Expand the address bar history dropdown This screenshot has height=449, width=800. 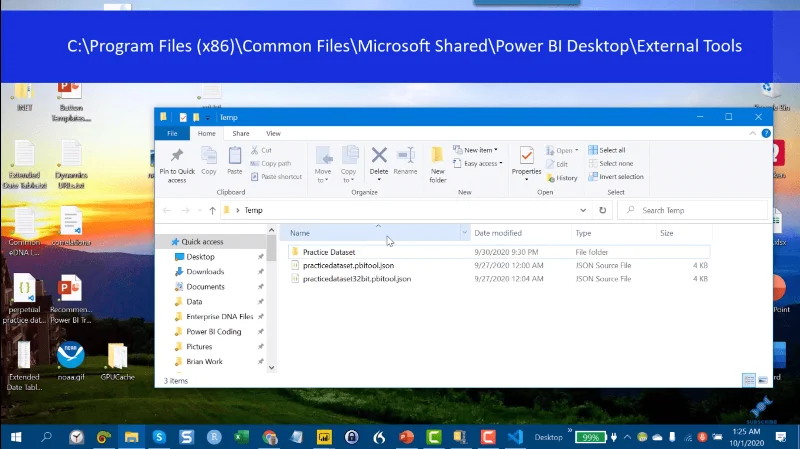tap(583, 210)
